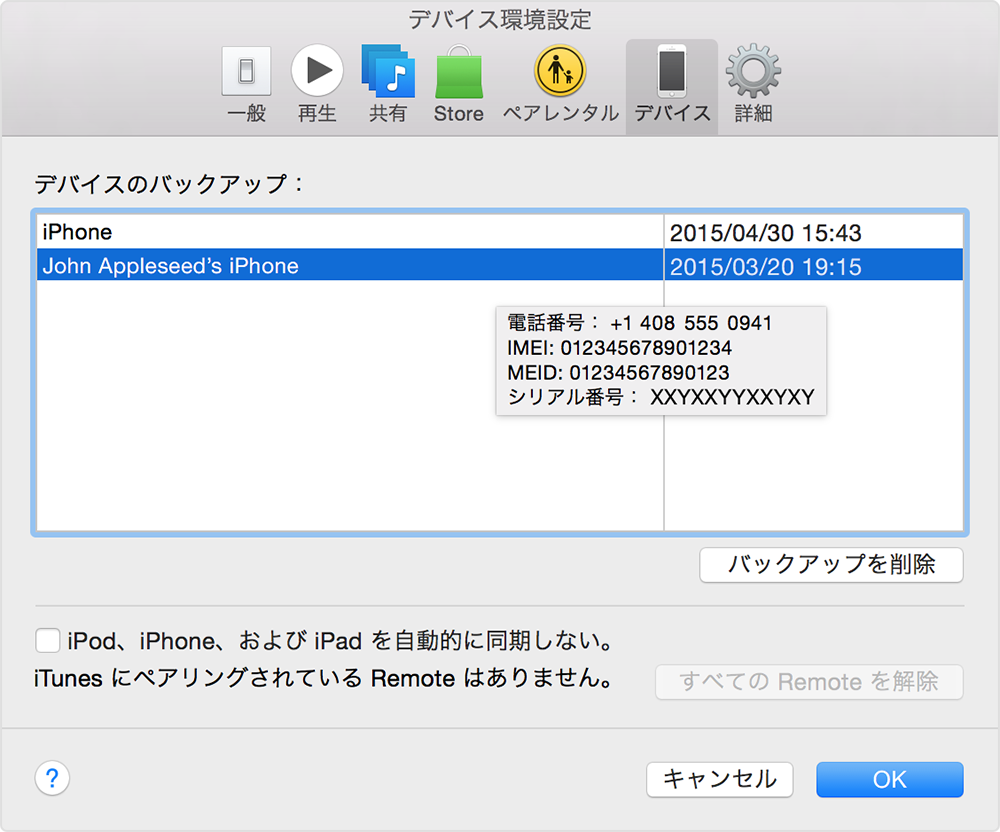Click the バックアップを削除 button

831,565
